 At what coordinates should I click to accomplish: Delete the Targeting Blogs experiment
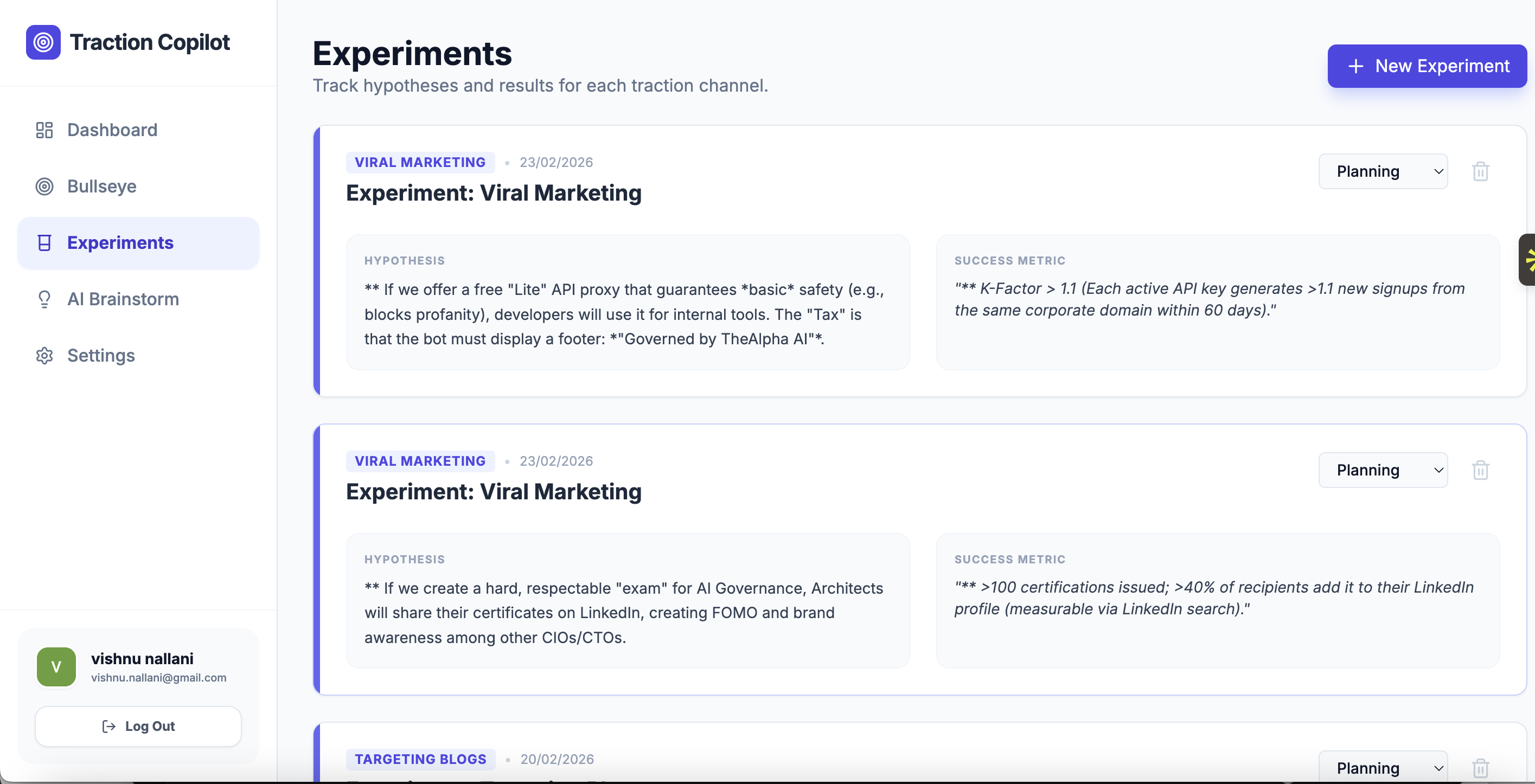(x=1480, y=768)
